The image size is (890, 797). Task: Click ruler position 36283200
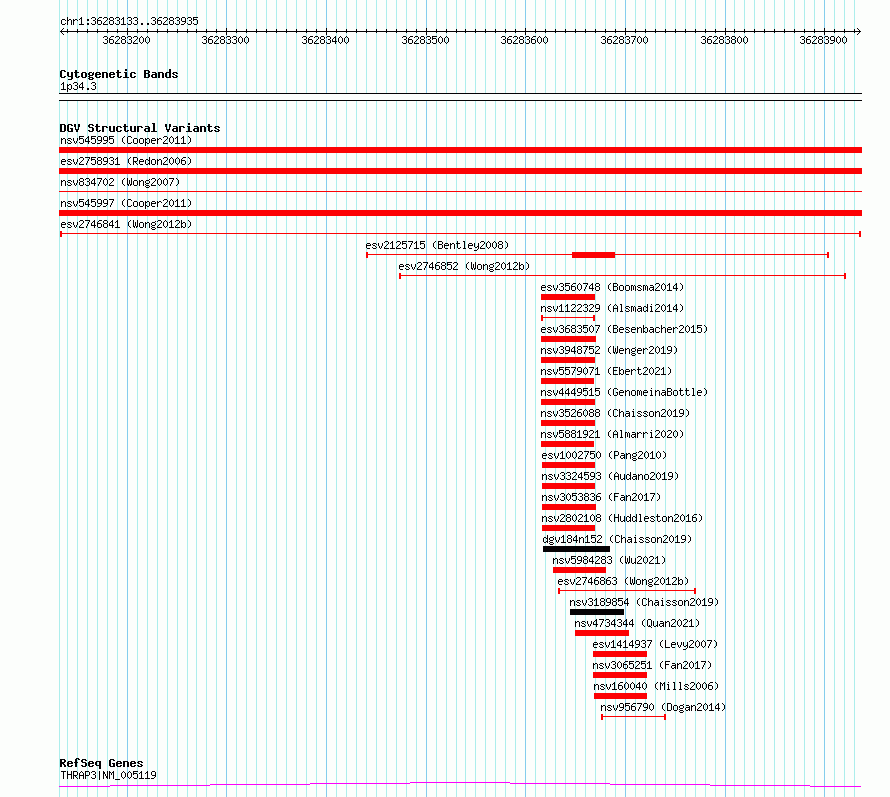click(126, 40)
